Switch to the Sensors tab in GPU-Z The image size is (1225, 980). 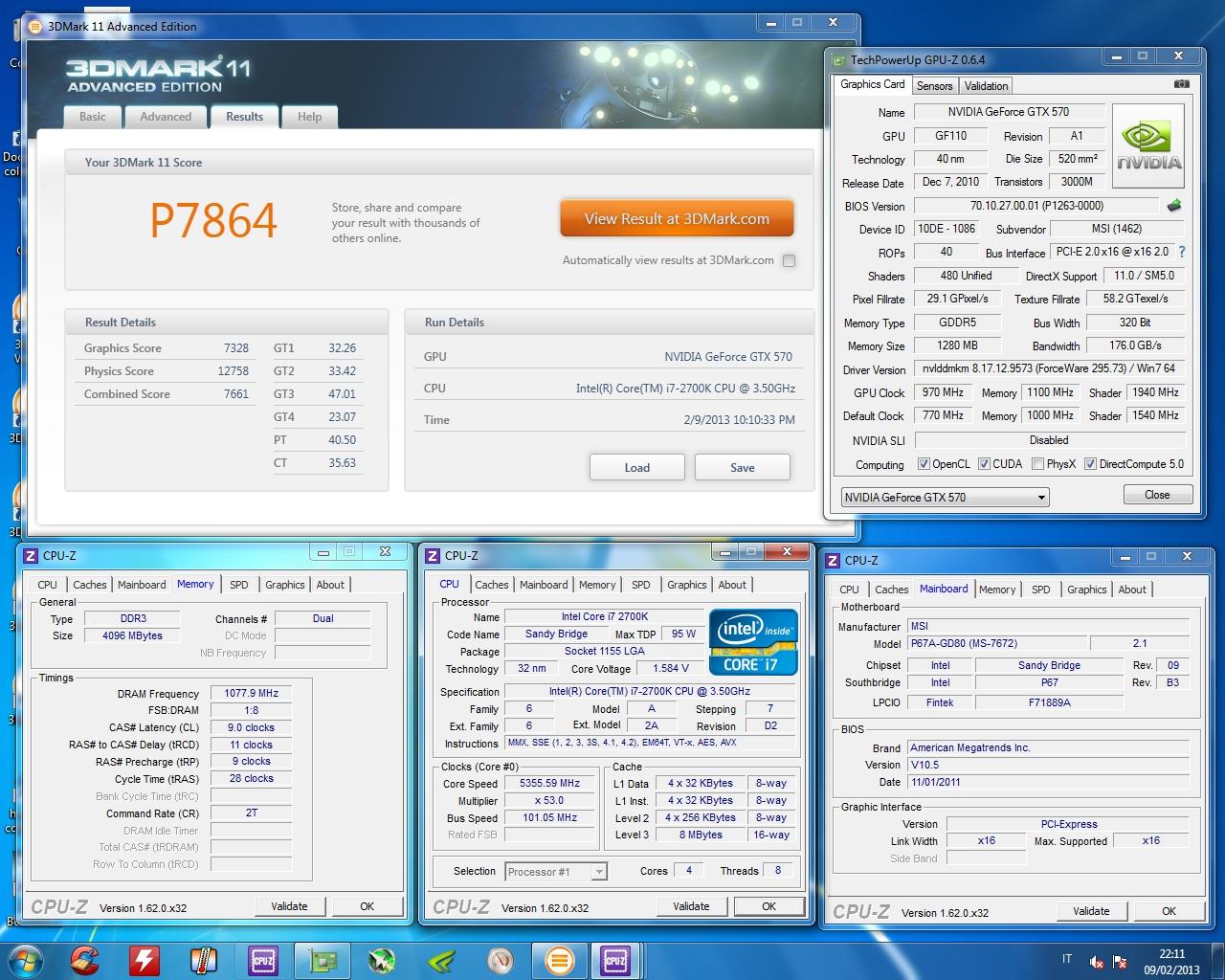coord(934,86)
